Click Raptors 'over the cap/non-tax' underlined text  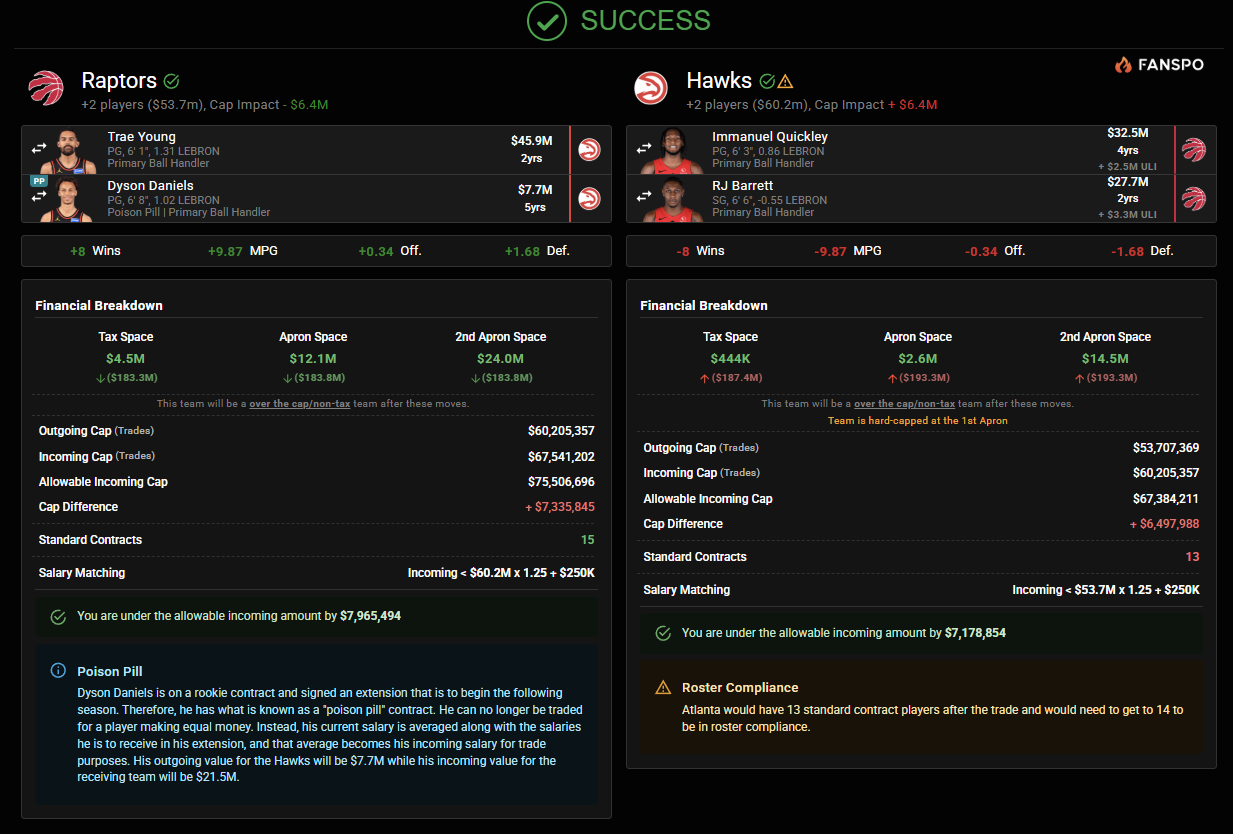pyautogui.click(x=299, y=404)
